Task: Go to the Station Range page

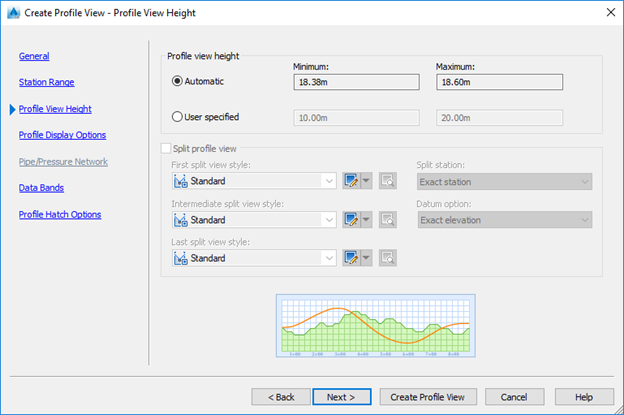Action: click(46, 82)
